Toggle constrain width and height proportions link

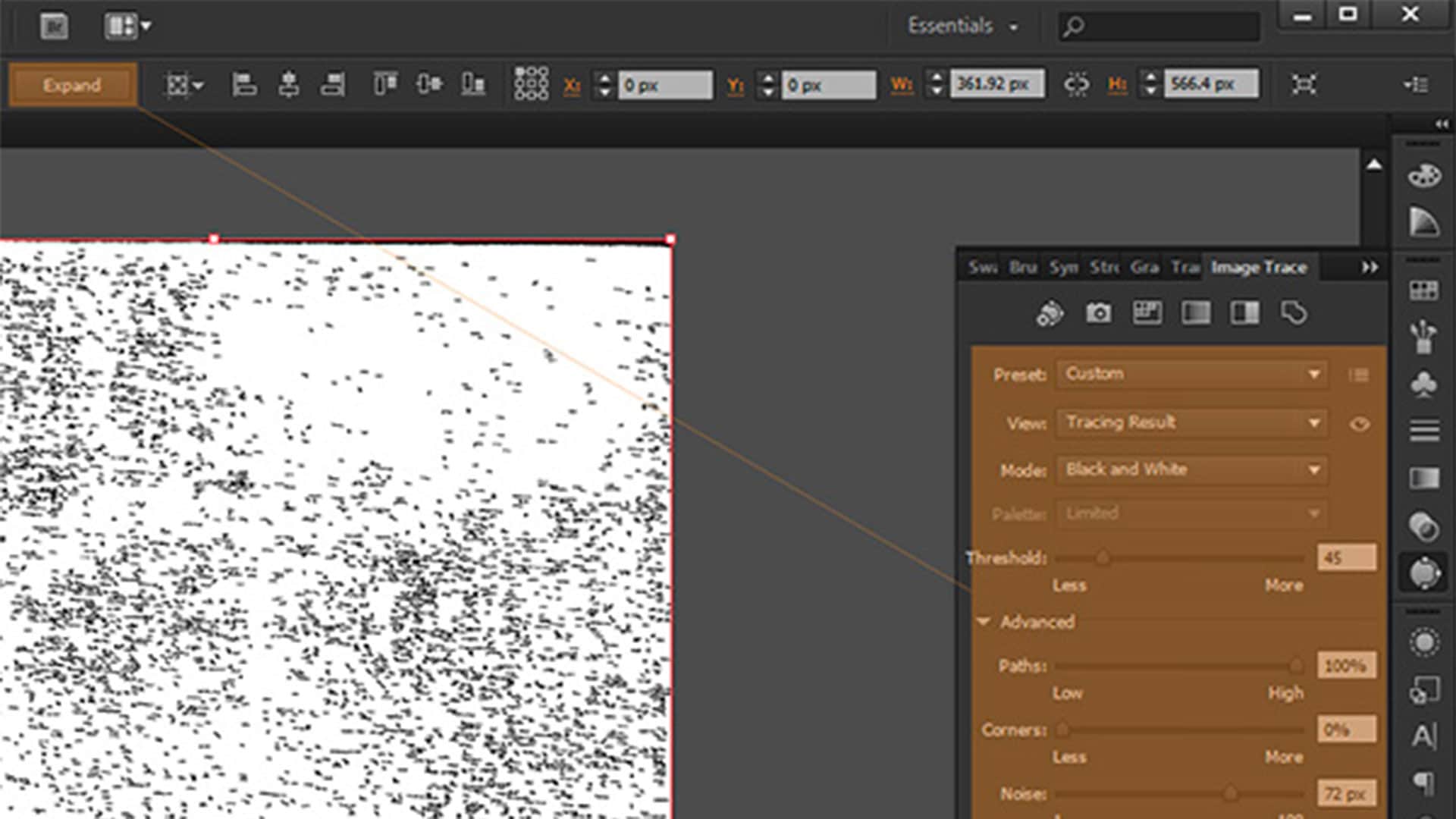pyautogui.click(x=1076, y=84)
